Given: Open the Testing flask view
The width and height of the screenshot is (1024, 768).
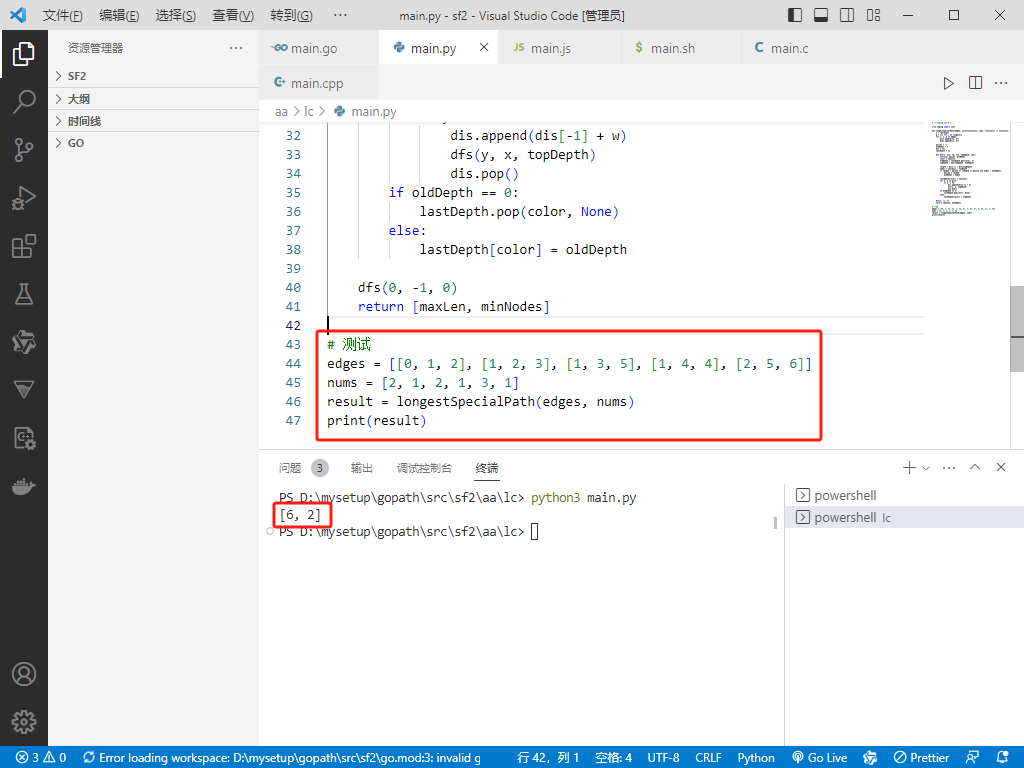Looking at the screenshot, I should [x=24, y=294].
